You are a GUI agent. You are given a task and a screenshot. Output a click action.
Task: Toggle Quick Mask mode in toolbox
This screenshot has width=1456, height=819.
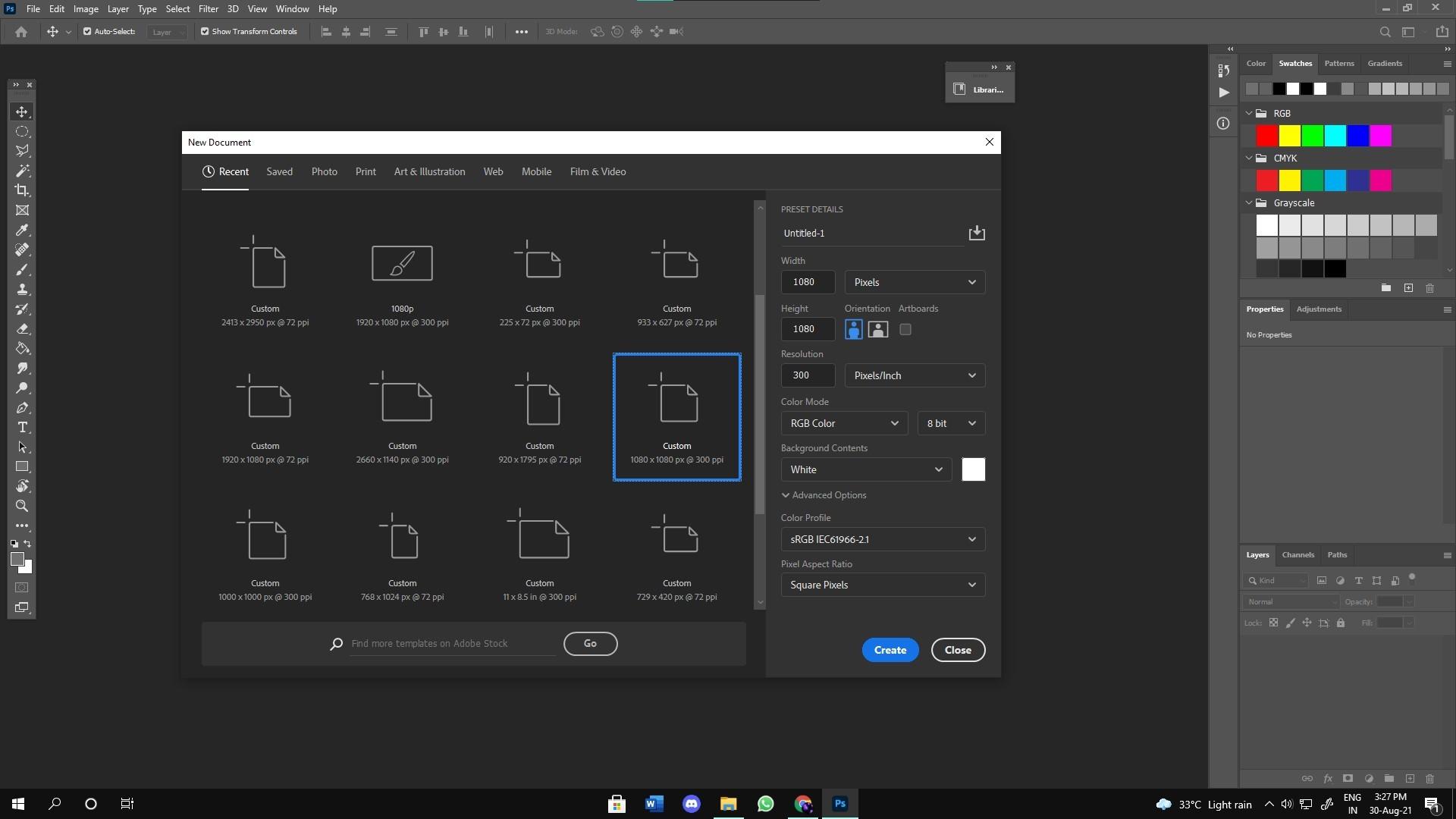(x=22, y=588)
